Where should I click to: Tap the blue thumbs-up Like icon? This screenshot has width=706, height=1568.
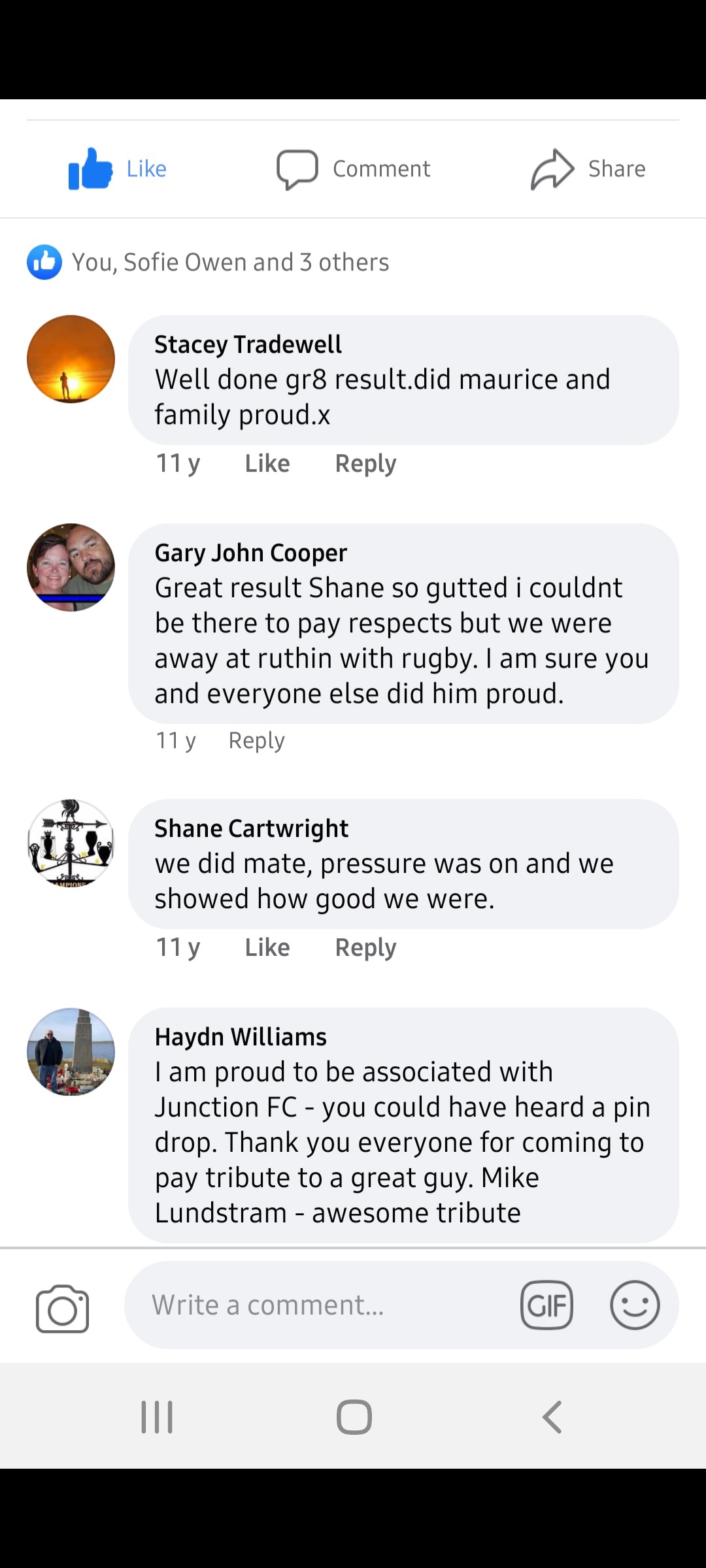pos(90,169)
